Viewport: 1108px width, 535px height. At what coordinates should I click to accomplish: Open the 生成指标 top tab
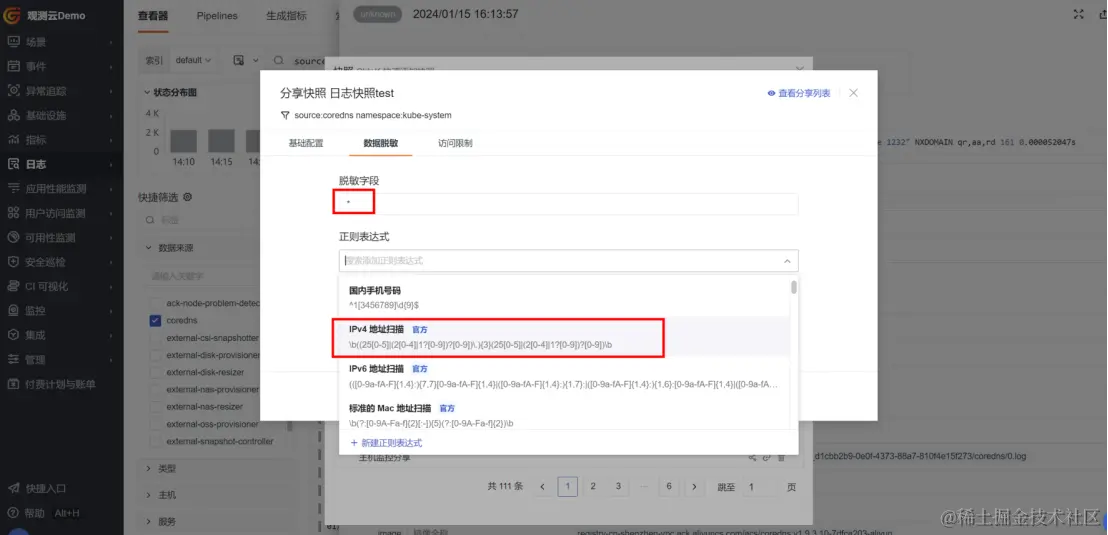tap(287, 16)
